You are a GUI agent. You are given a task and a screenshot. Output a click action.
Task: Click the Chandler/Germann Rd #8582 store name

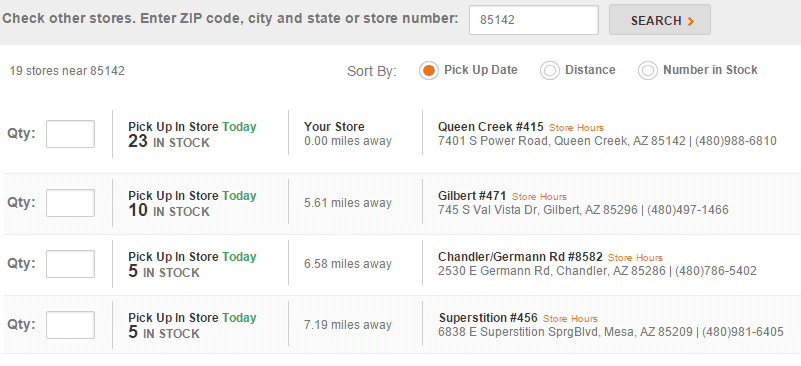point(520,257)
